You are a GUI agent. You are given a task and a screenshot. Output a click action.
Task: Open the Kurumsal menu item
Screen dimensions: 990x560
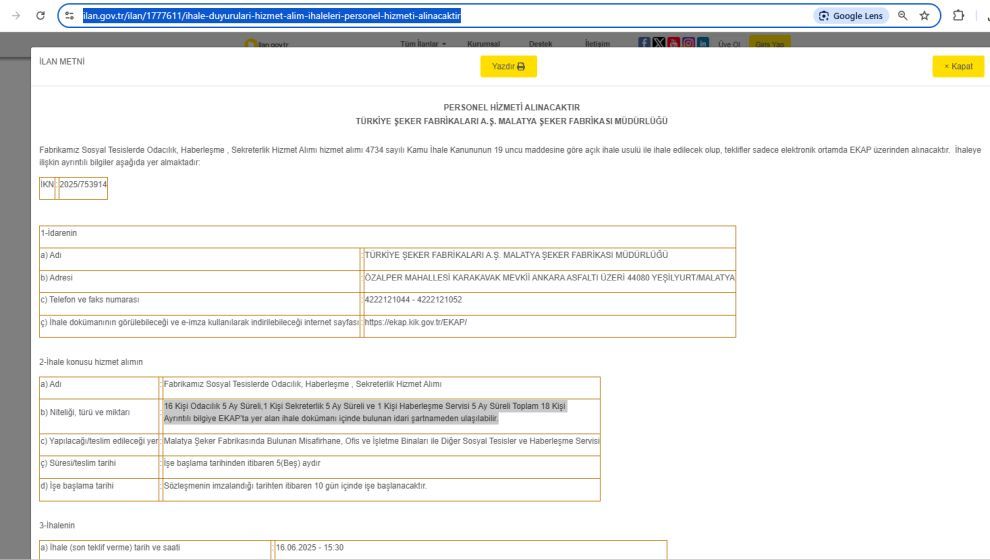(484, 44)
